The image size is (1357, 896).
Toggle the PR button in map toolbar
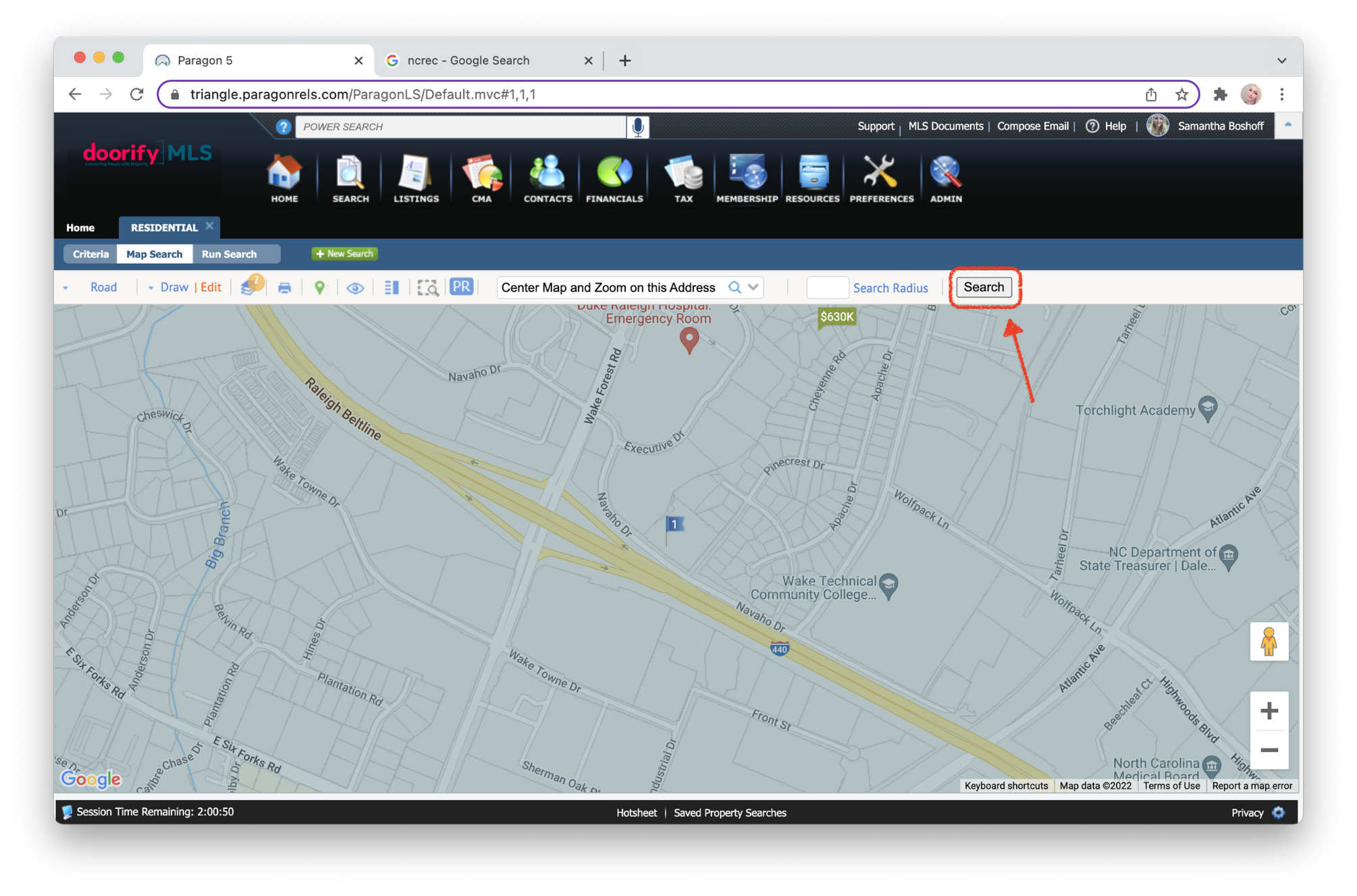[x=462, y=286]
